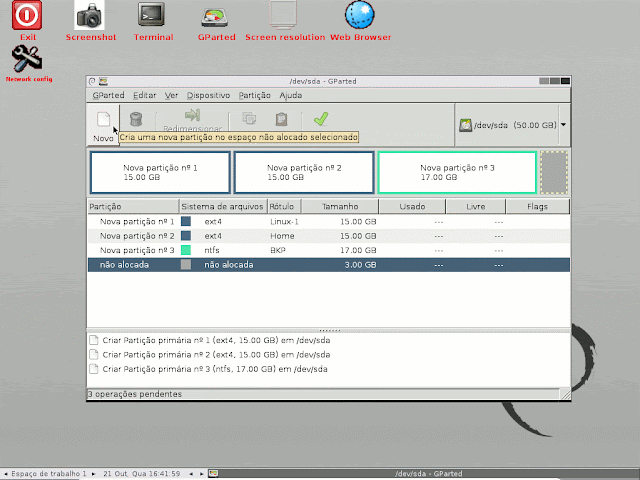Click the Novo new partition toolbar button
This screenshot has width=640, height=480.
(103, 125)
